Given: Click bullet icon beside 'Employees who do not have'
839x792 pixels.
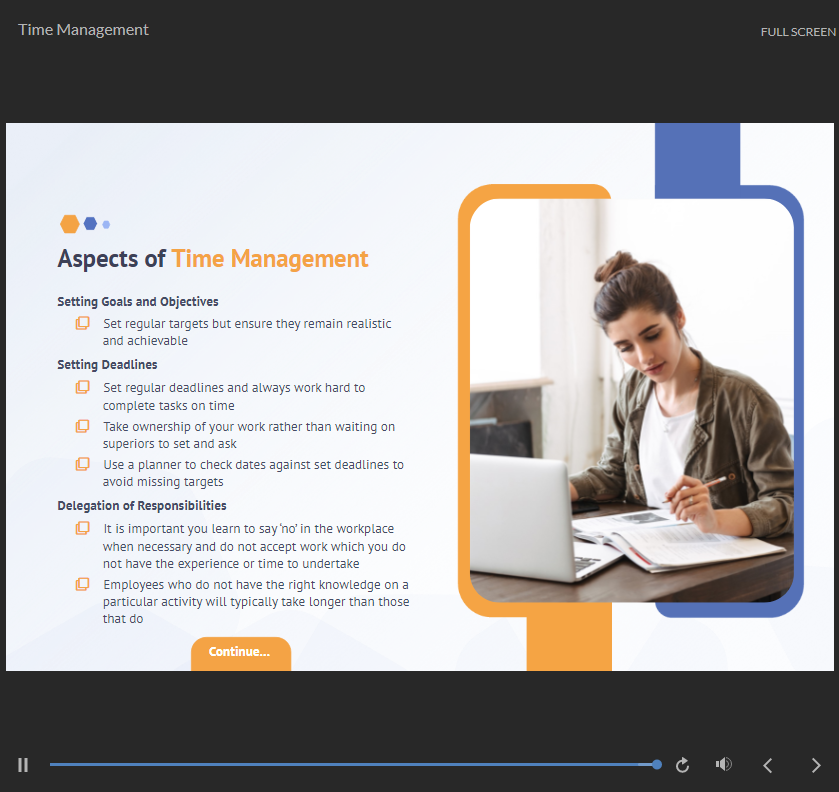Looking at the screenshot, I should pos(82,584).
